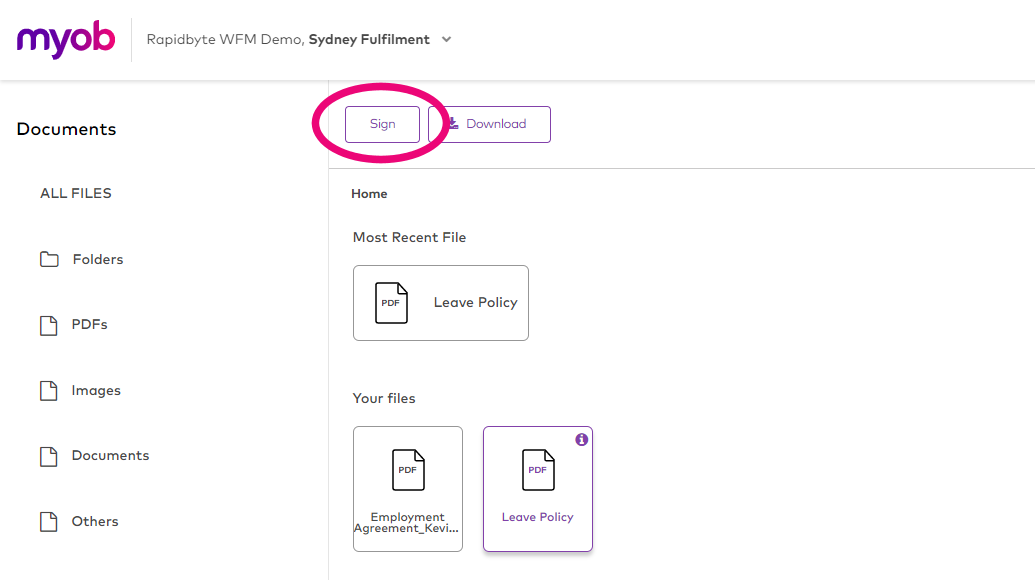
Task: Select the Employment Agreement file name
Action: [x=408, y=523]
